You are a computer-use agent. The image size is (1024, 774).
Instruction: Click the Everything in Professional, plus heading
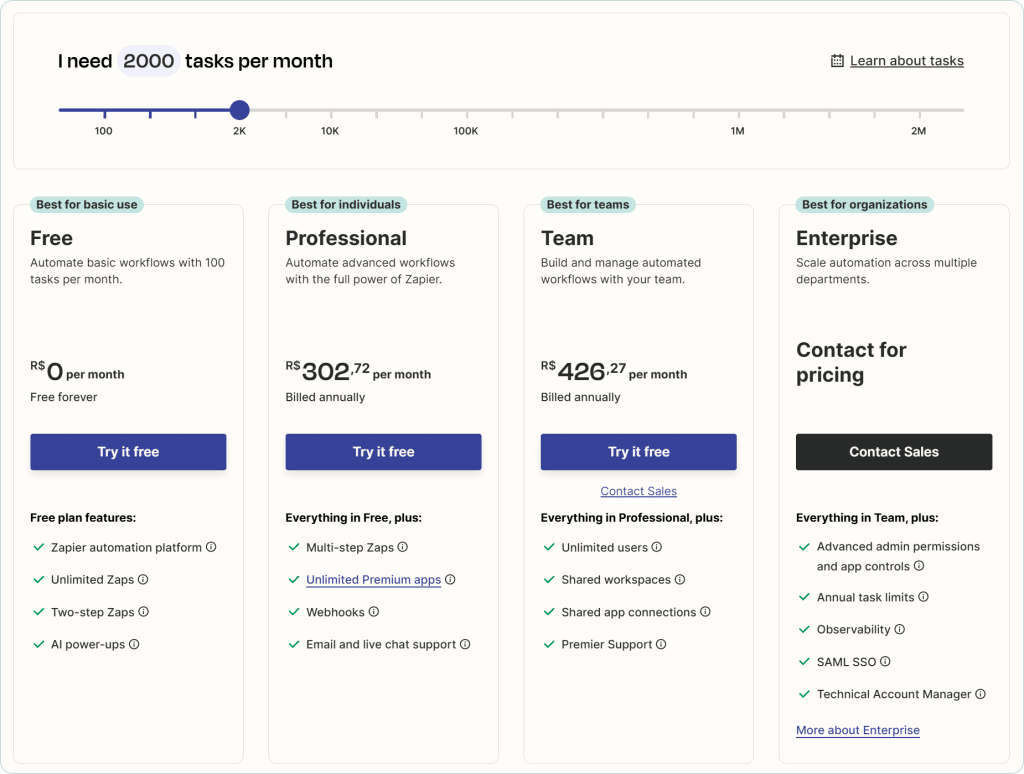(632, 518)
